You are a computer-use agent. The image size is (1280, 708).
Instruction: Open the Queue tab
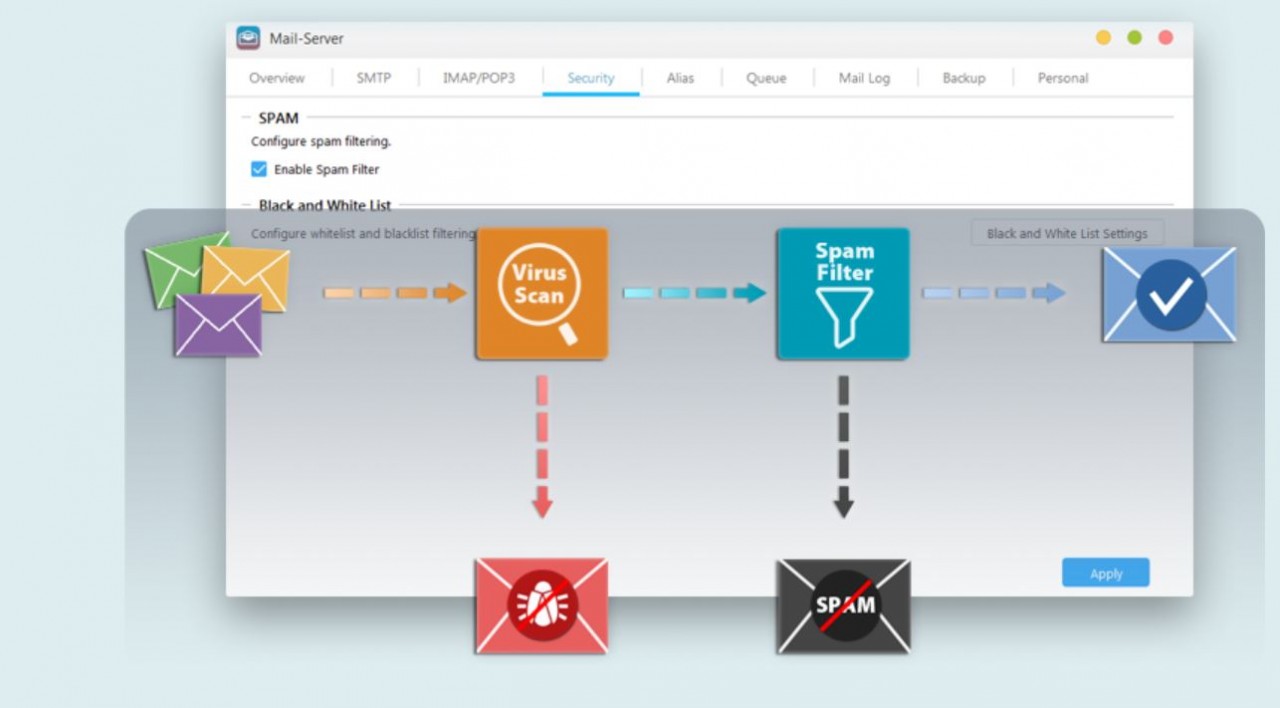point(766,78)
